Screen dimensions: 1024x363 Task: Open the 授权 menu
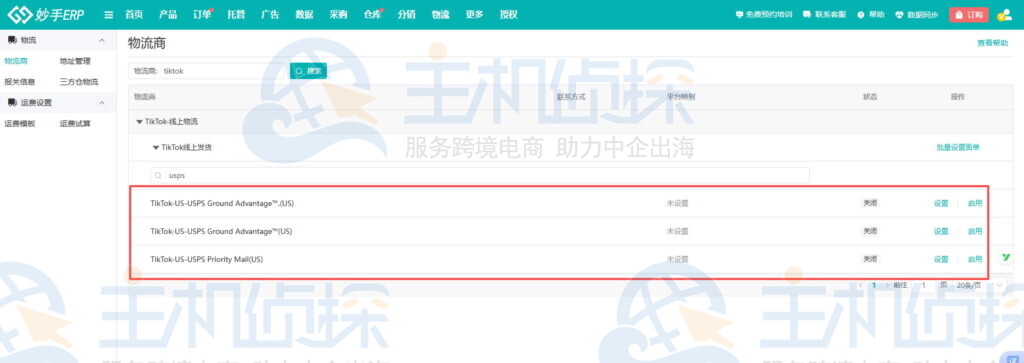click(508, 14)
